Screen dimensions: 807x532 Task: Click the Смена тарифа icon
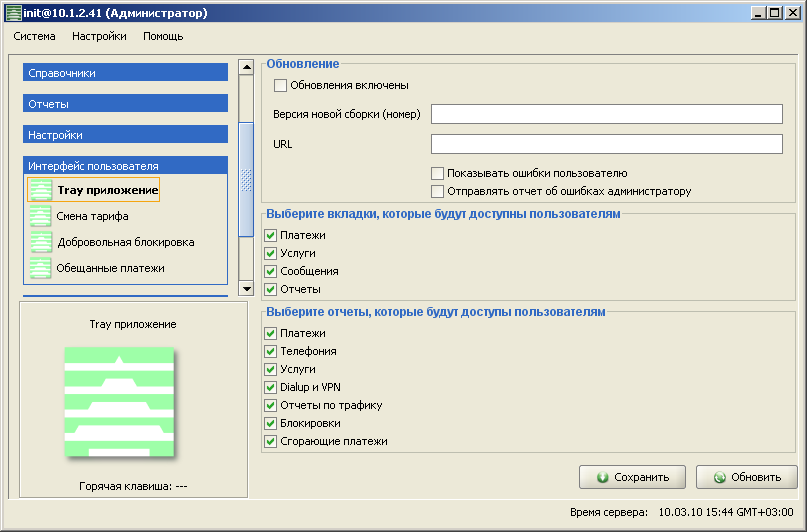[x=40, y=216]
